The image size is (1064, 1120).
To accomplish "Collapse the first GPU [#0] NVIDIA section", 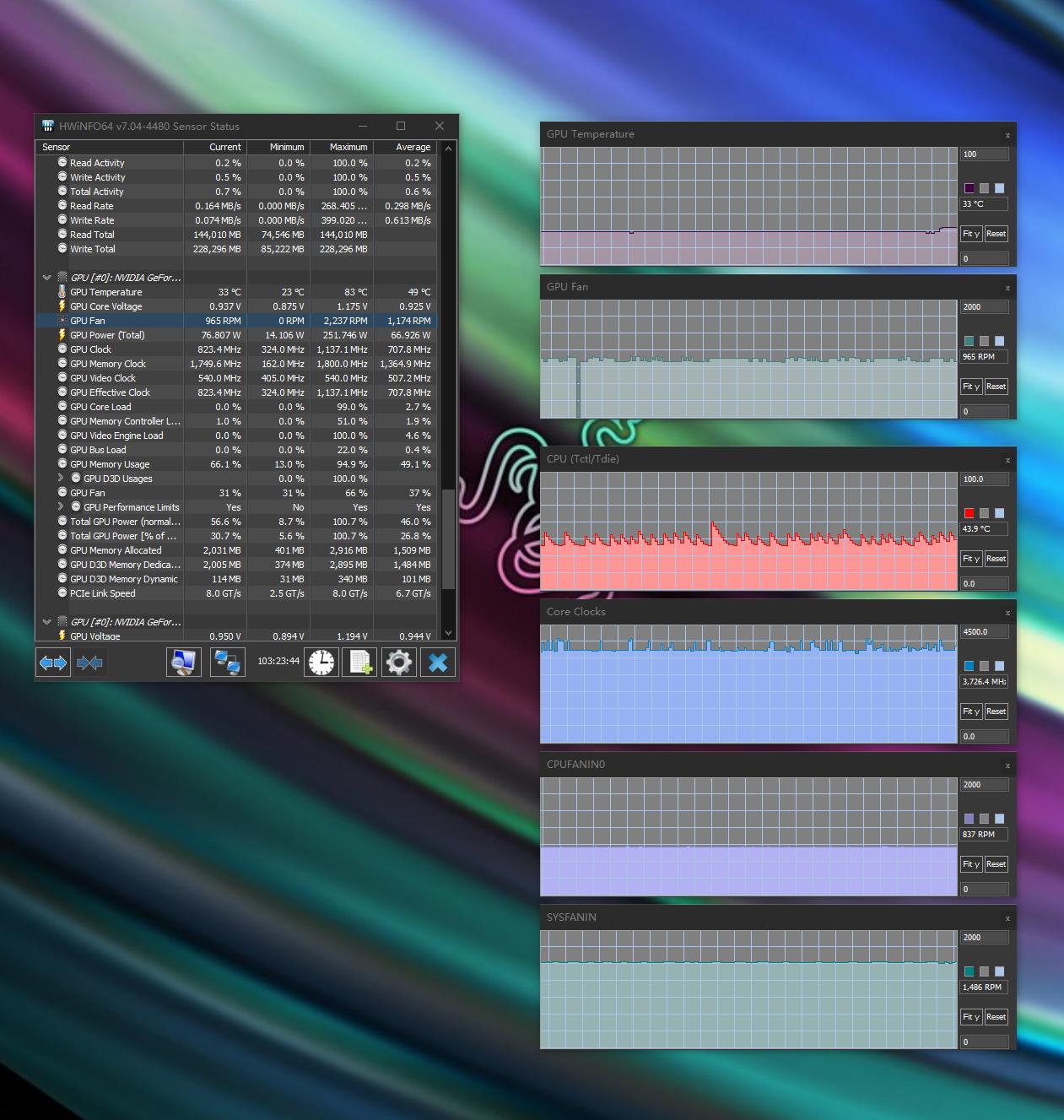I will click(46, 278).
